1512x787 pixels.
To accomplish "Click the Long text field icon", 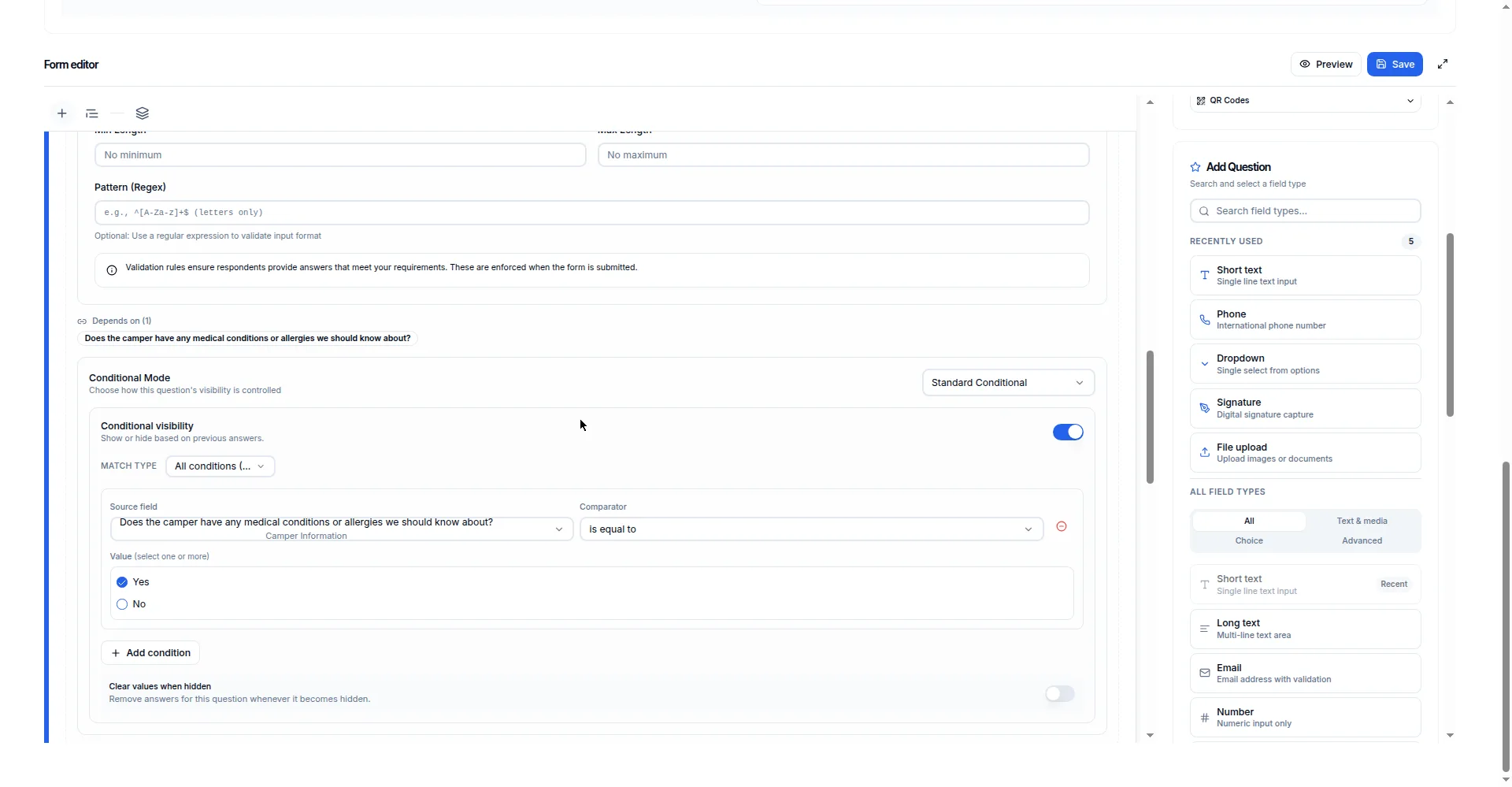I will click(1204, 629).
